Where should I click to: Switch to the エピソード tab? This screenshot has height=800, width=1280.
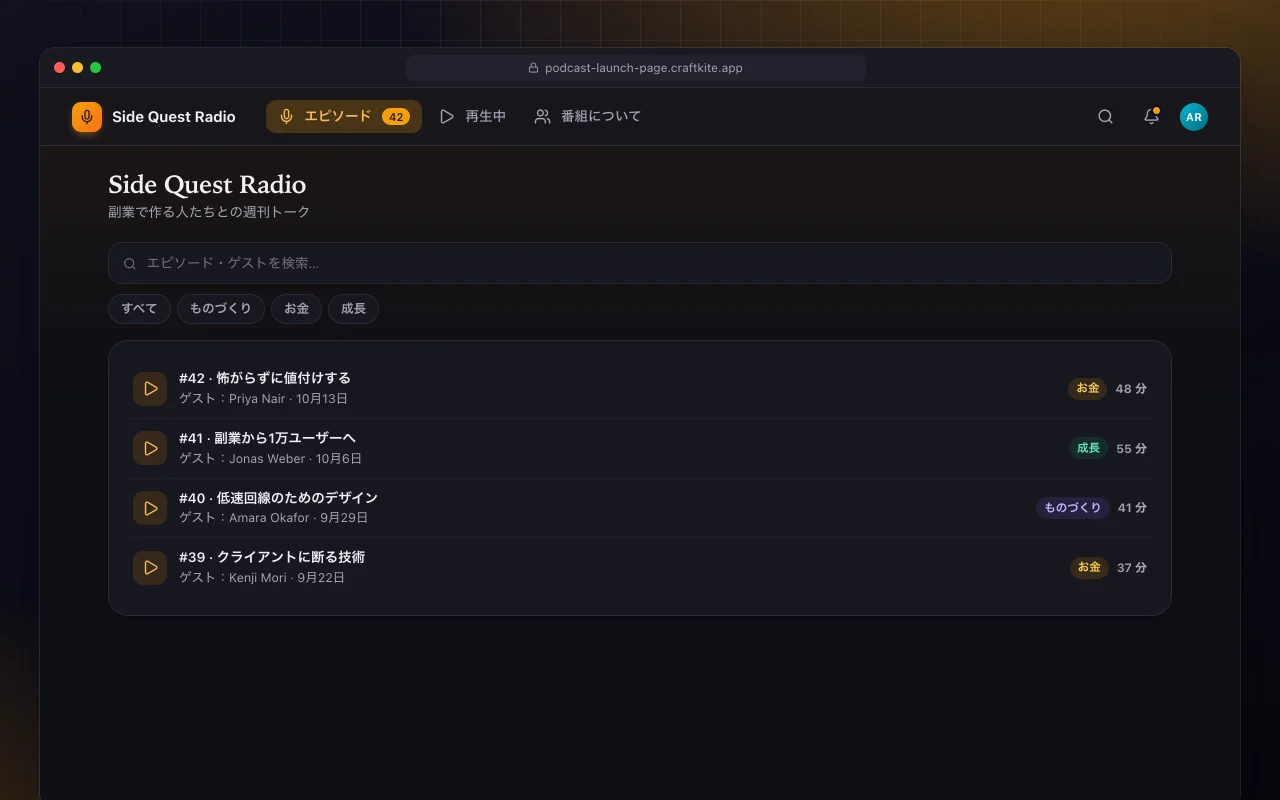coord(344,117)
